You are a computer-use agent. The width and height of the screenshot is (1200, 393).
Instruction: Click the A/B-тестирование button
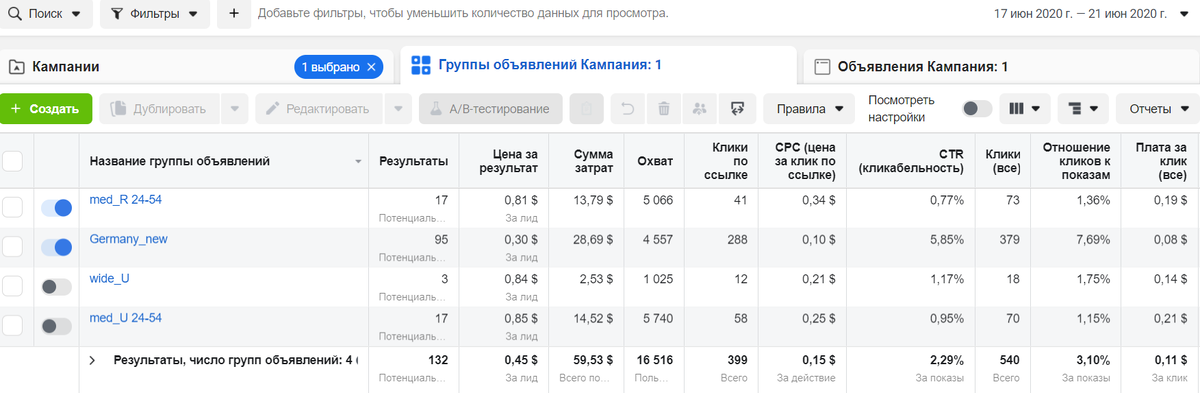(491, 108)
